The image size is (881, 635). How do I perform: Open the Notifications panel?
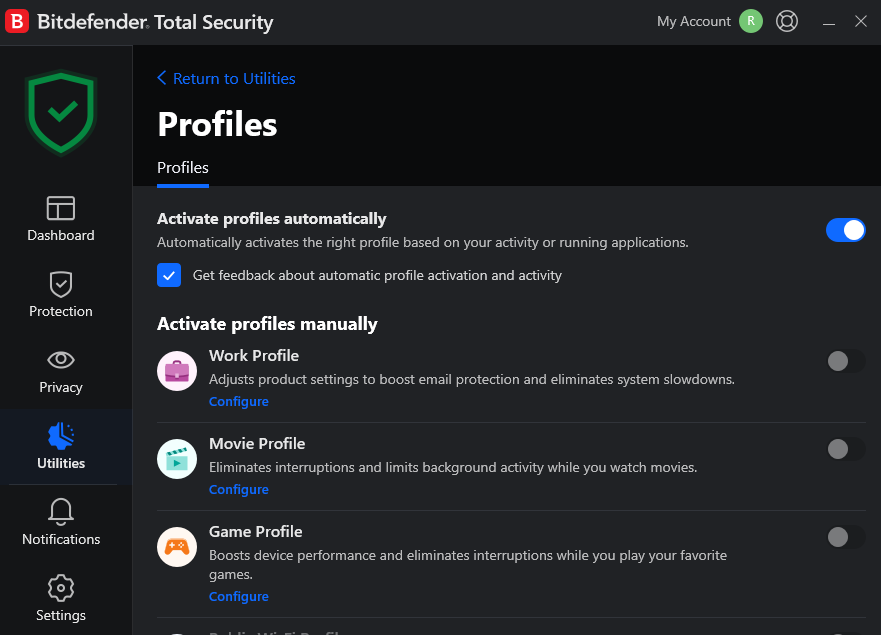click(61, 522)
